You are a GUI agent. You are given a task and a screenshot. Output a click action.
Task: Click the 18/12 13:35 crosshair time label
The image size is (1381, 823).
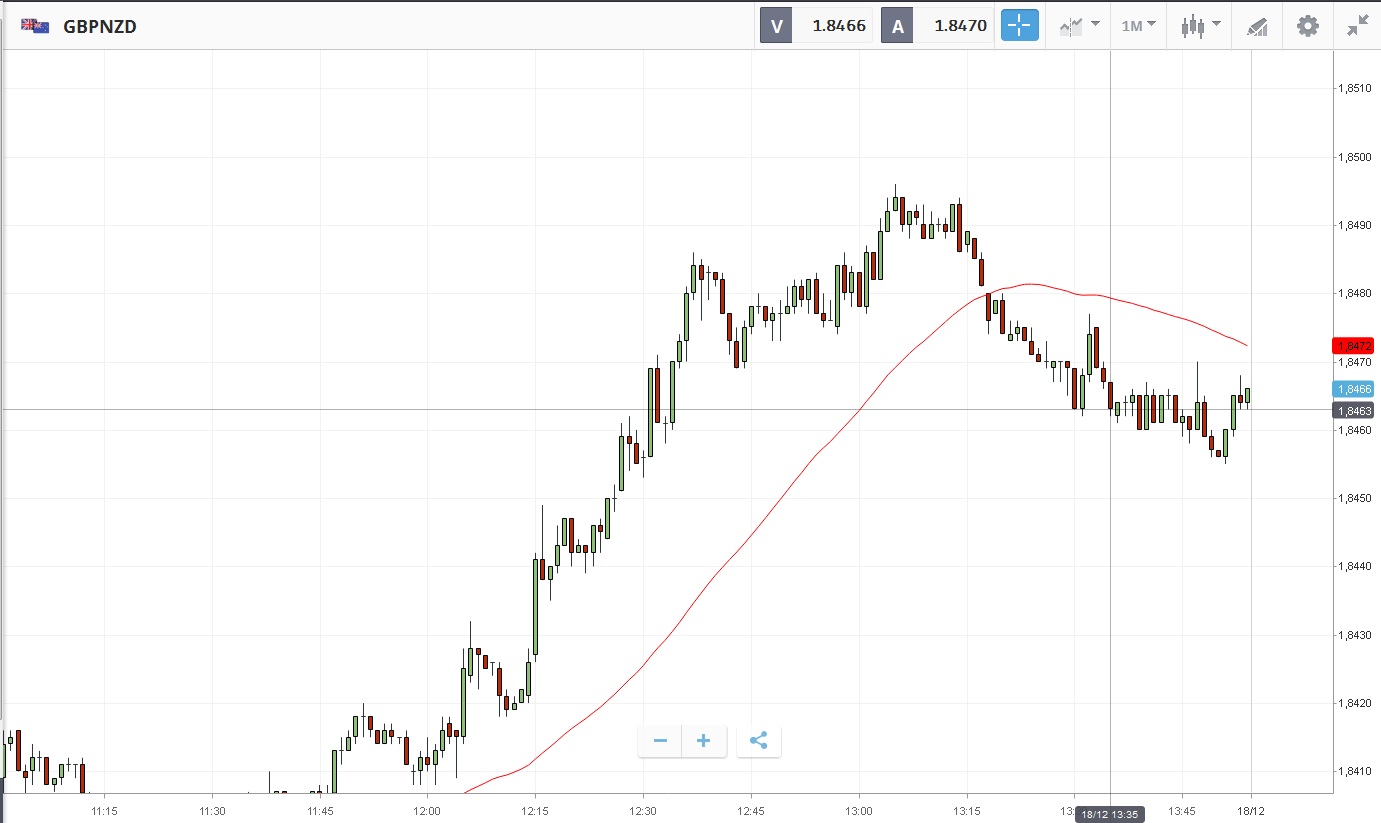coord(1110,814)
